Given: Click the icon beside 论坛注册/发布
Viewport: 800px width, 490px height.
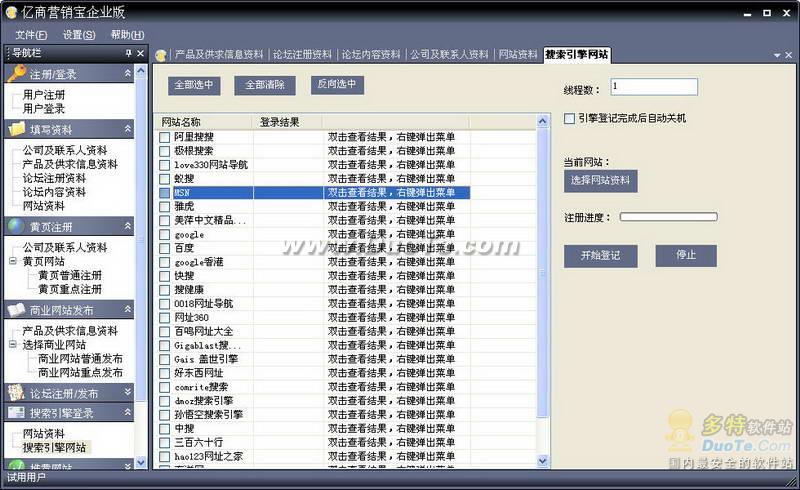Looking at the screenshot, I should (x=17, y=393).
